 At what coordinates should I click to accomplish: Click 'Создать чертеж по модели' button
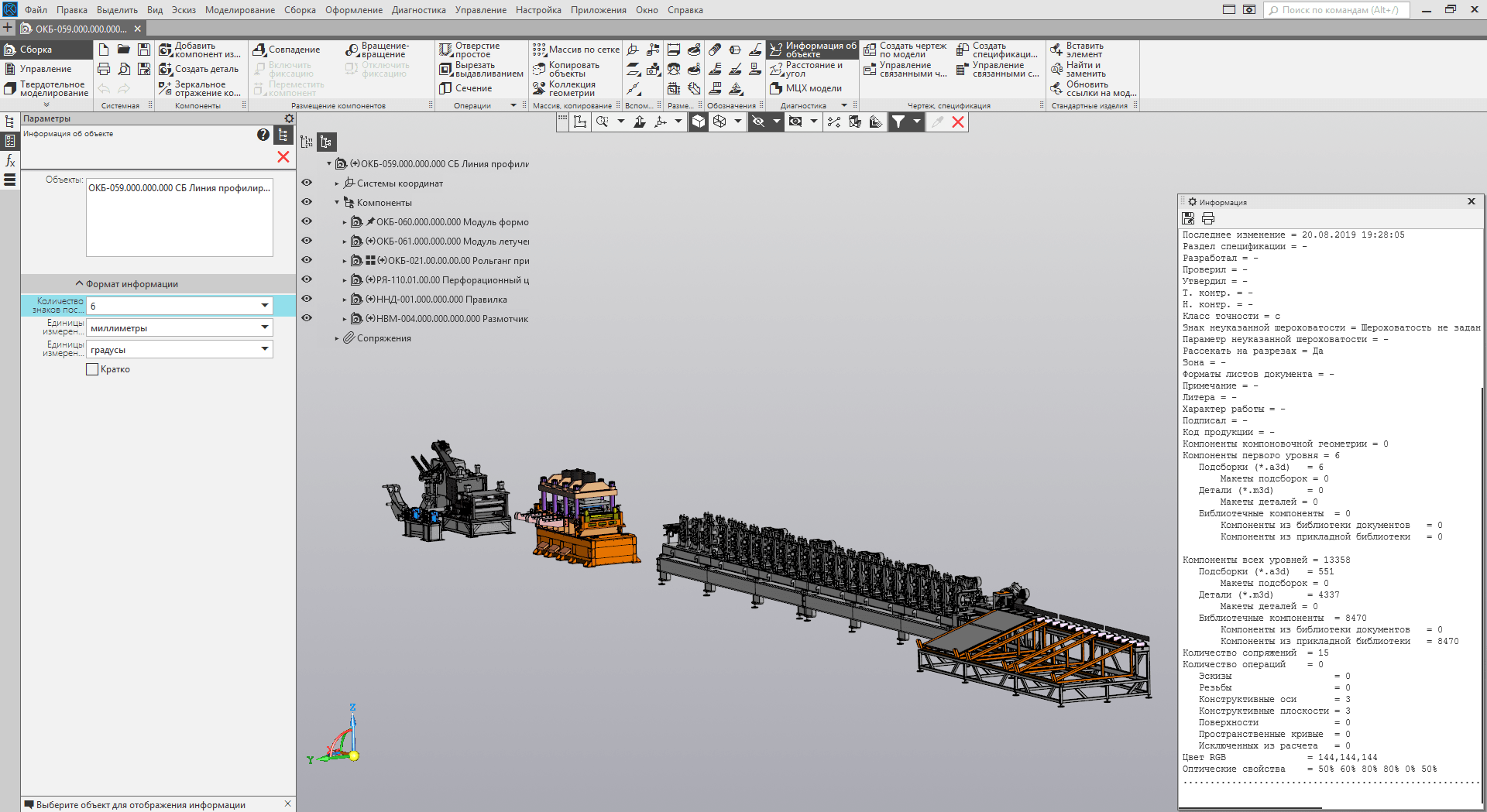(905, 50)
